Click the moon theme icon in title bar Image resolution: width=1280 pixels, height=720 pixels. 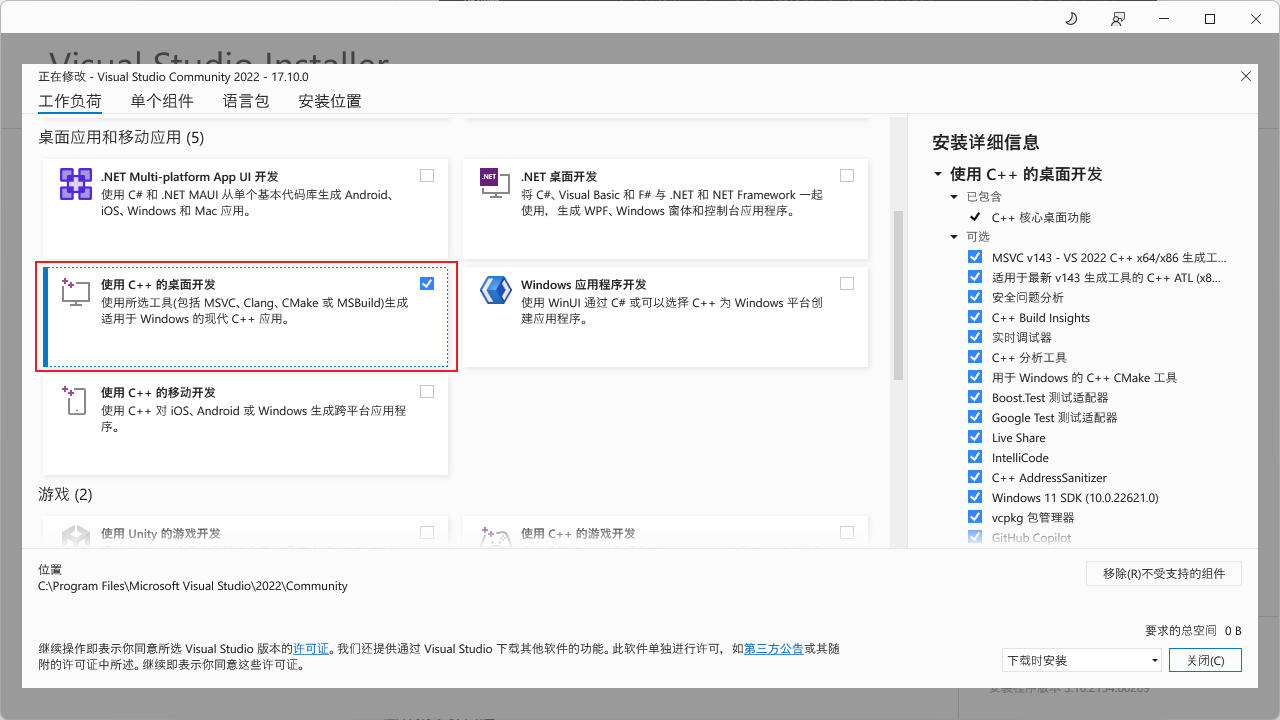coord(1071,19)
